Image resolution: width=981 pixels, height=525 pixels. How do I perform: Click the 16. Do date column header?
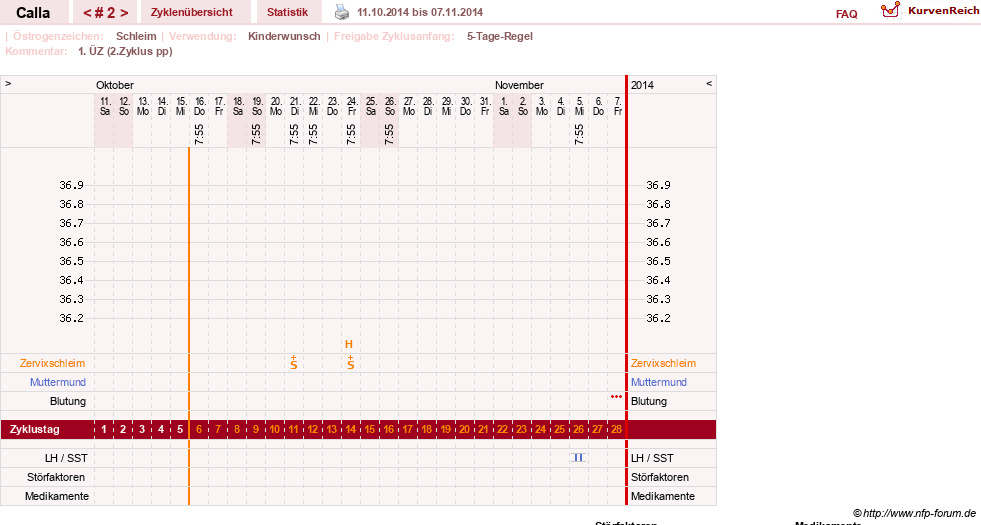(x=200, y=106)
